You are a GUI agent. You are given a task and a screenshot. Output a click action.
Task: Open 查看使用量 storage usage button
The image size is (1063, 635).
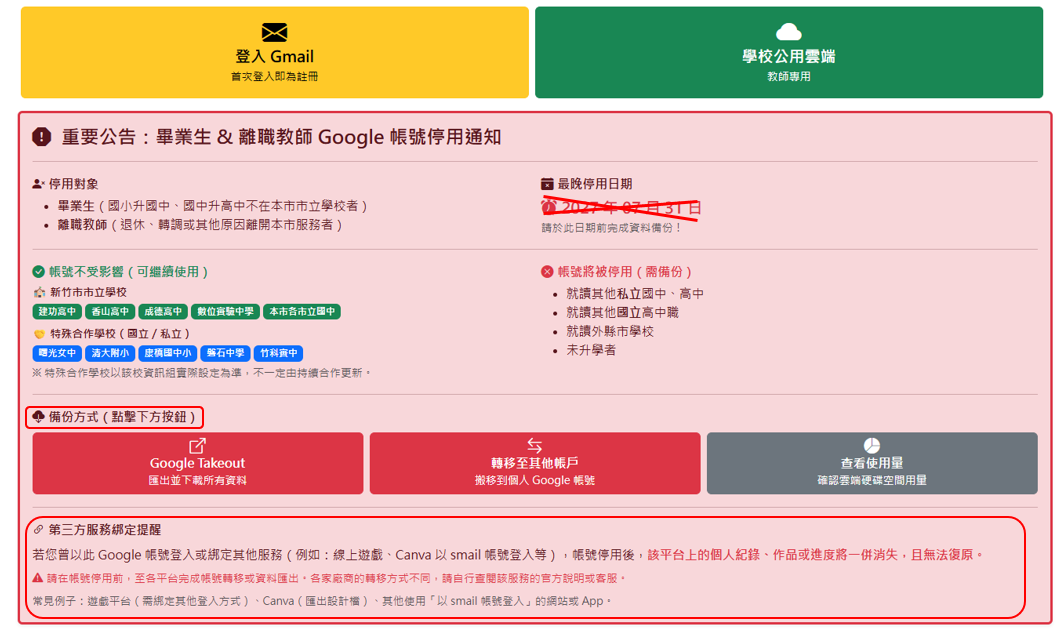coord(872,464)
